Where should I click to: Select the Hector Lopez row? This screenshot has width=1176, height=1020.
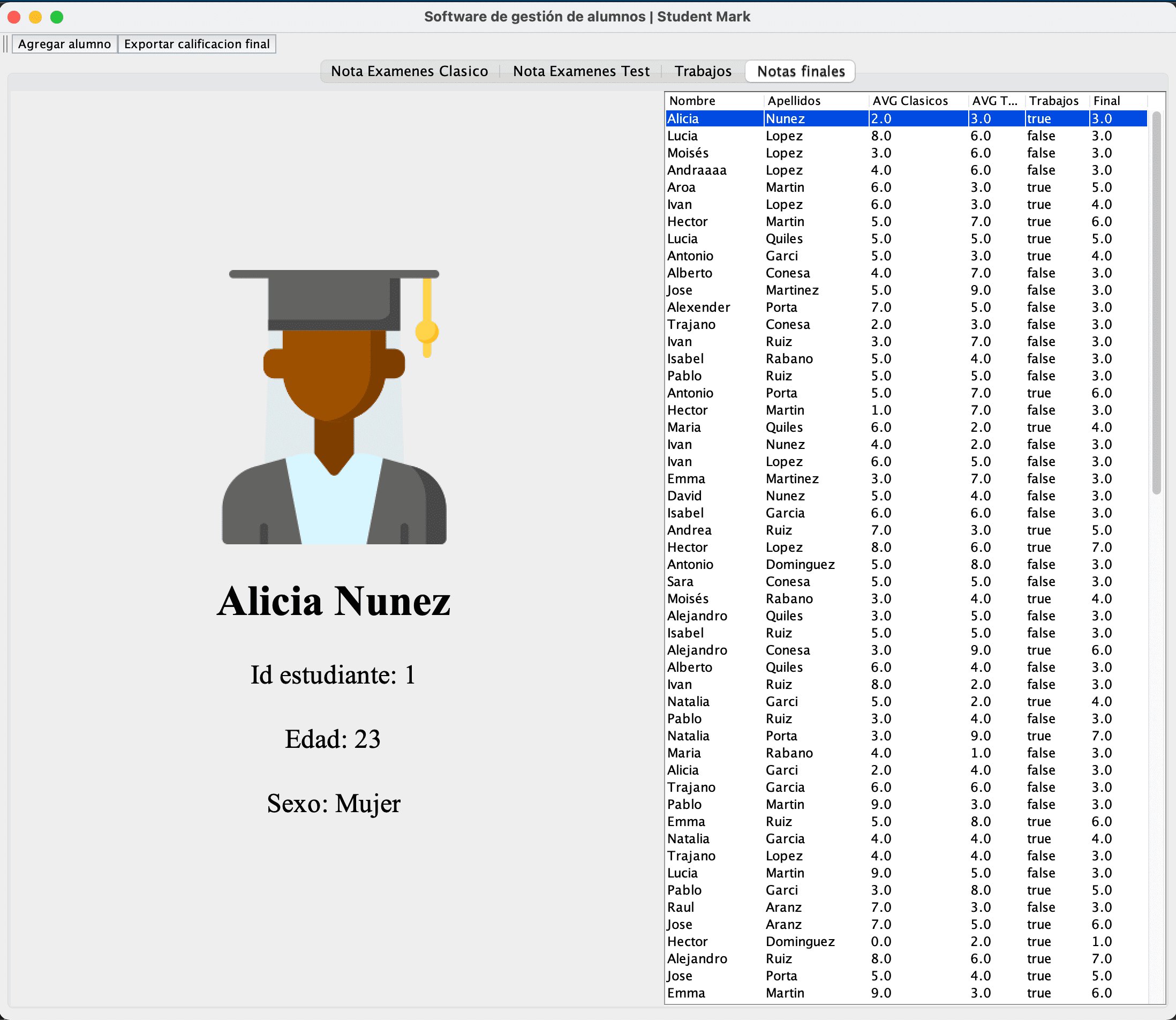(x=906, y=547)
